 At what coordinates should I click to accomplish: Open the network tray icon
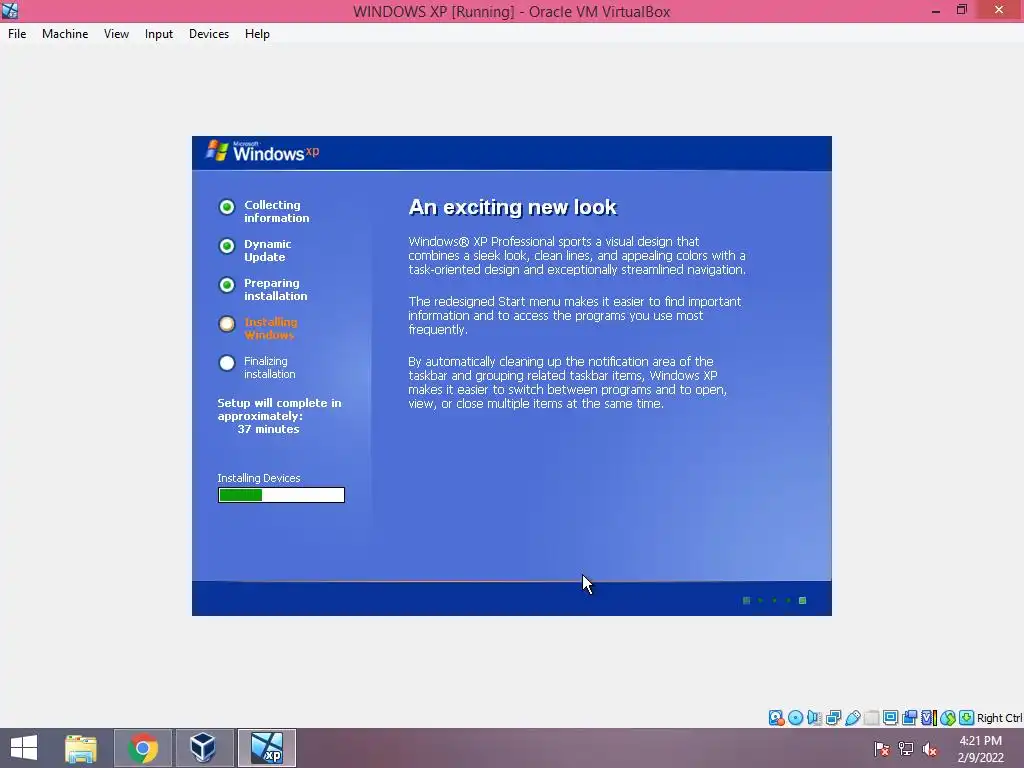coord(906,748)
